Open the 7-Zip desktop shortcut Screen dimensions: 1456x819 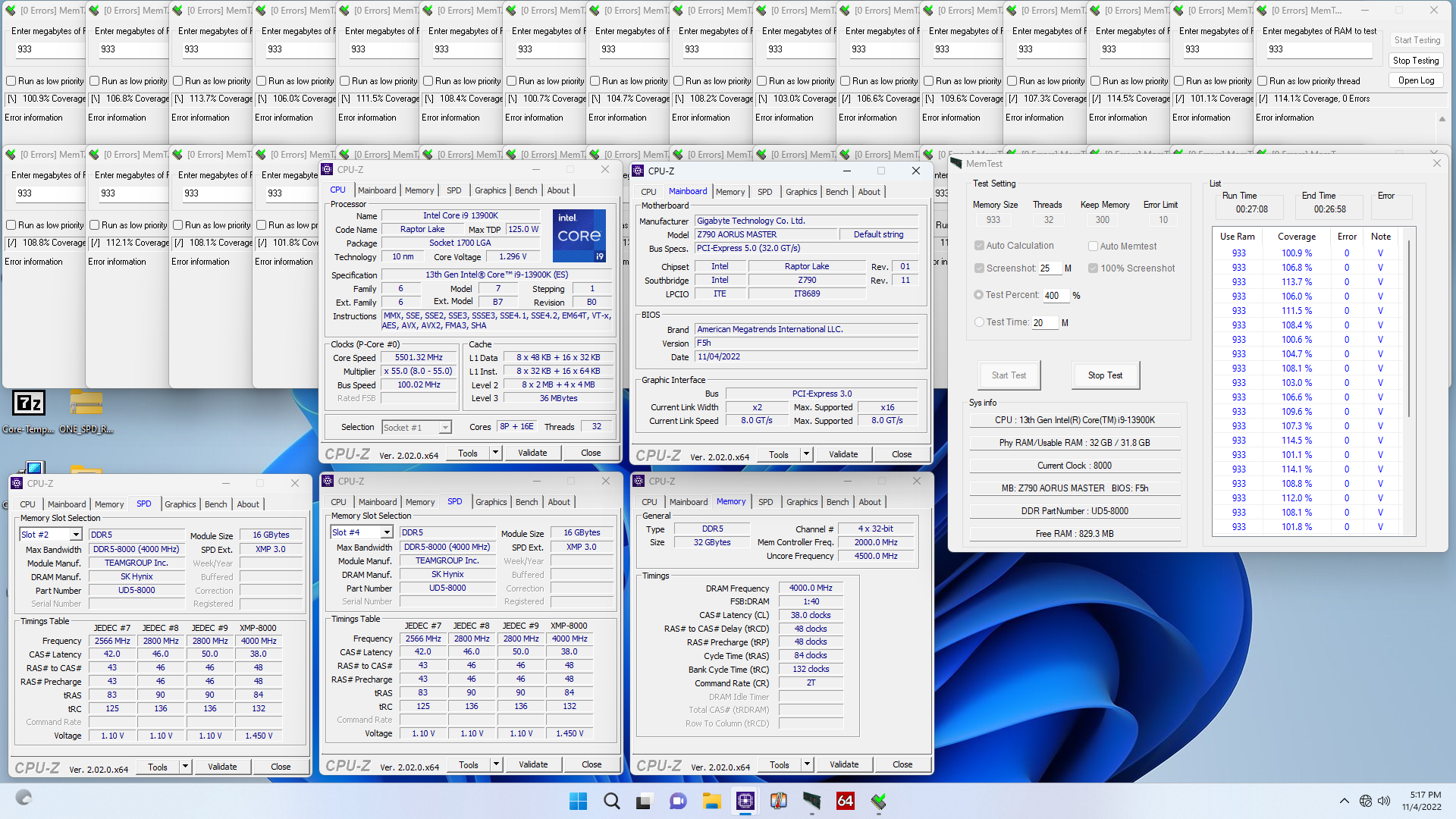coord(29,403)
